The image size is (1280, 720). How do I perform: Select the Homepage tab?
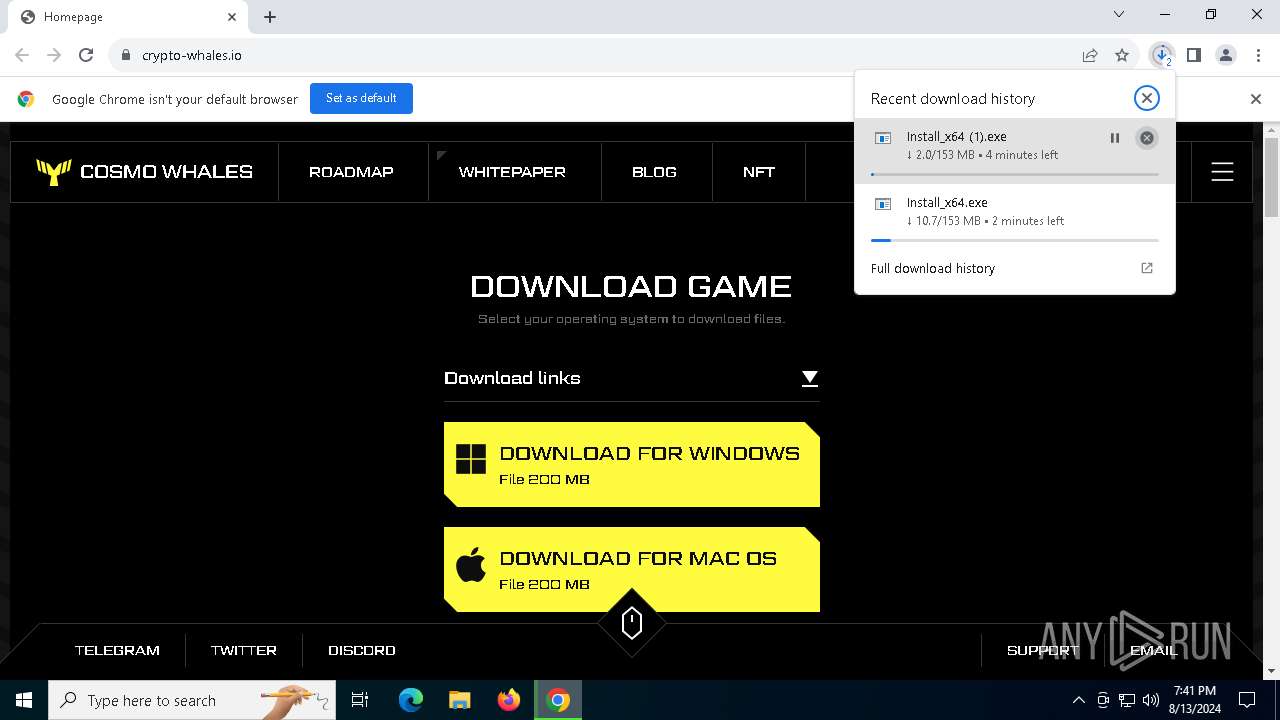point(128,17)
